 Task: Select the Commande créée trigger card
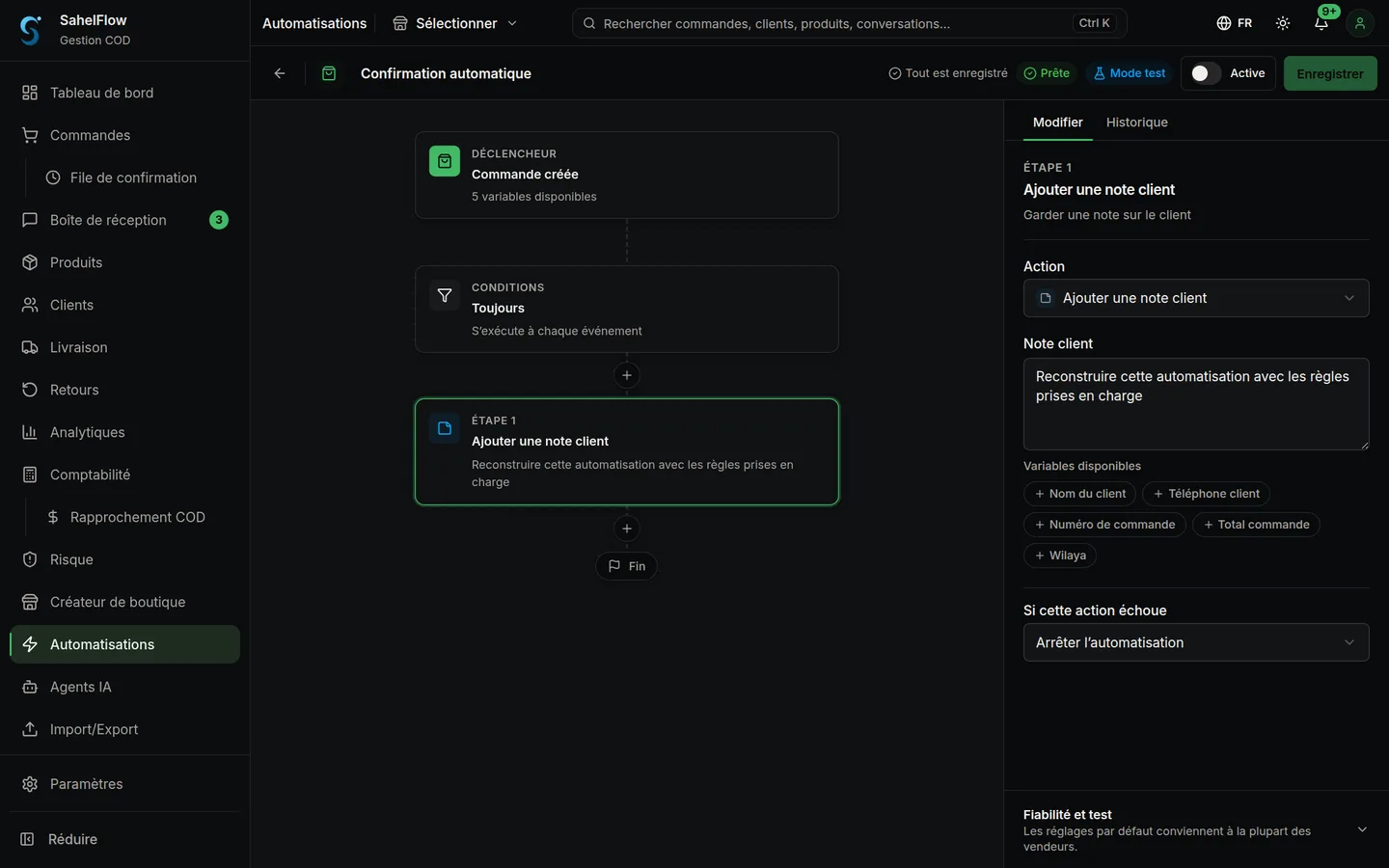click(627, 175)
